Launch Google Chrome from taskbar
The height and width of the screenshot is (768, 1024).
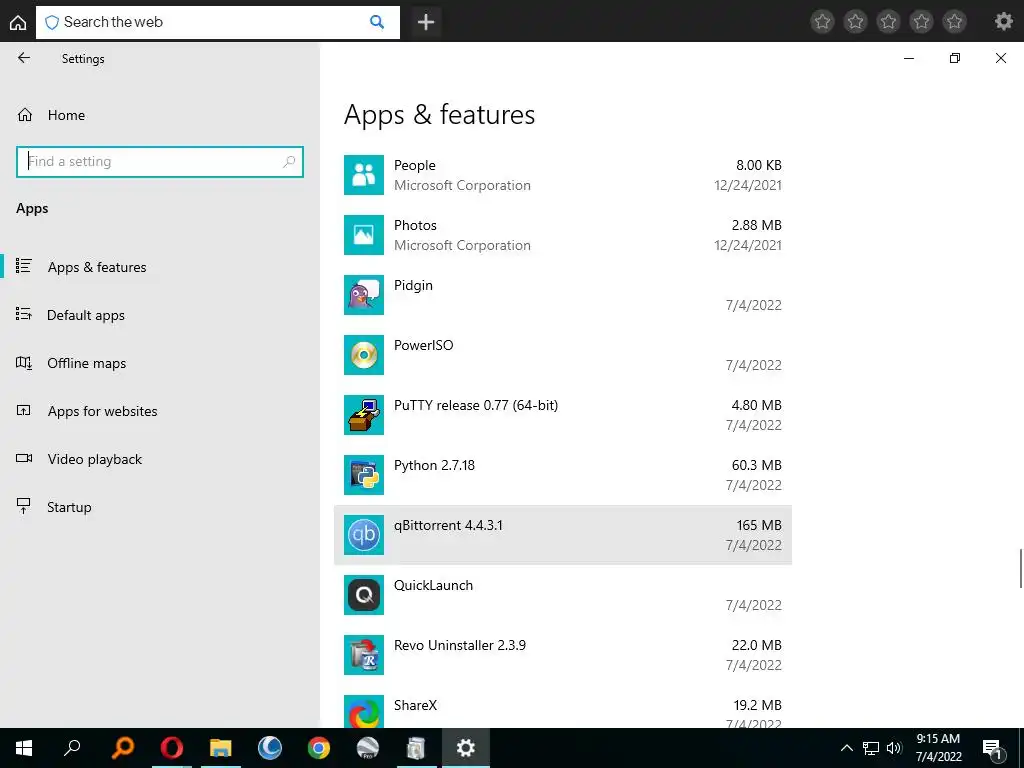319,748
